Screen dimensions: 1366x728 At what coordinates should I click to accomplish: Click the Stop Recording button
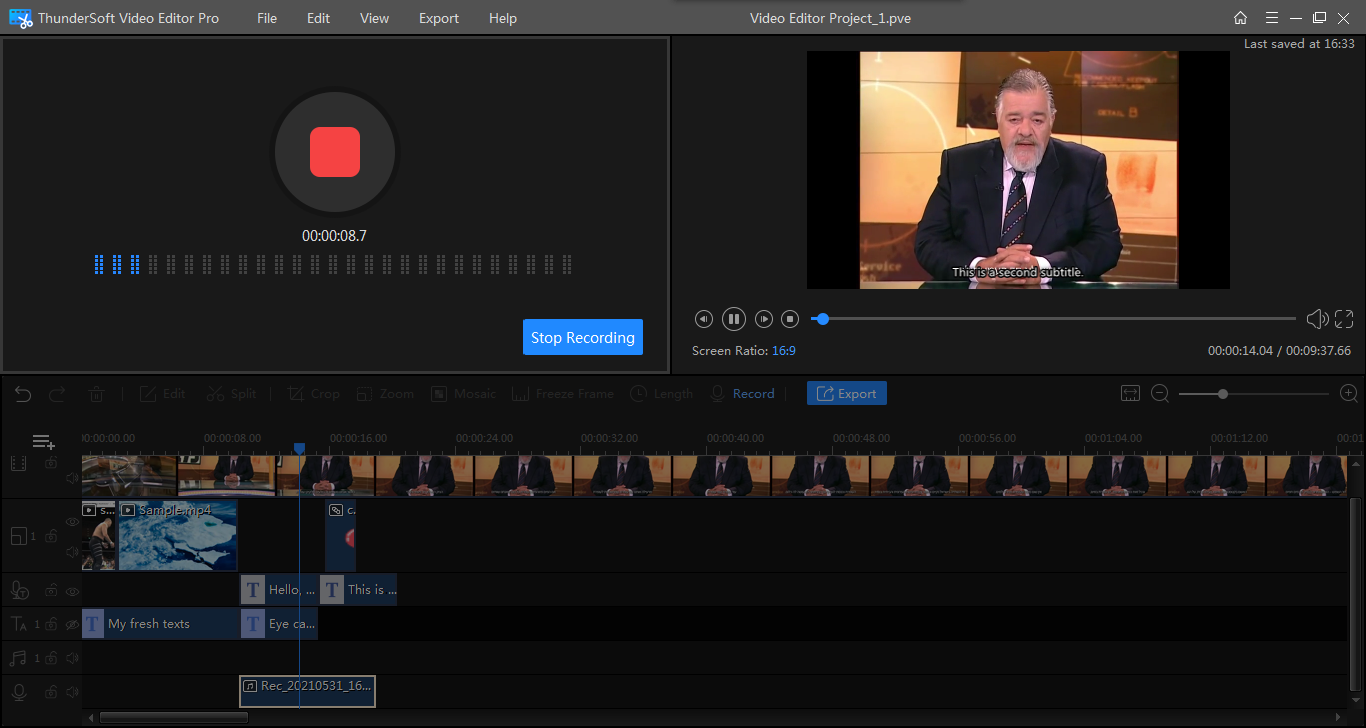click(x=582, y=338)
